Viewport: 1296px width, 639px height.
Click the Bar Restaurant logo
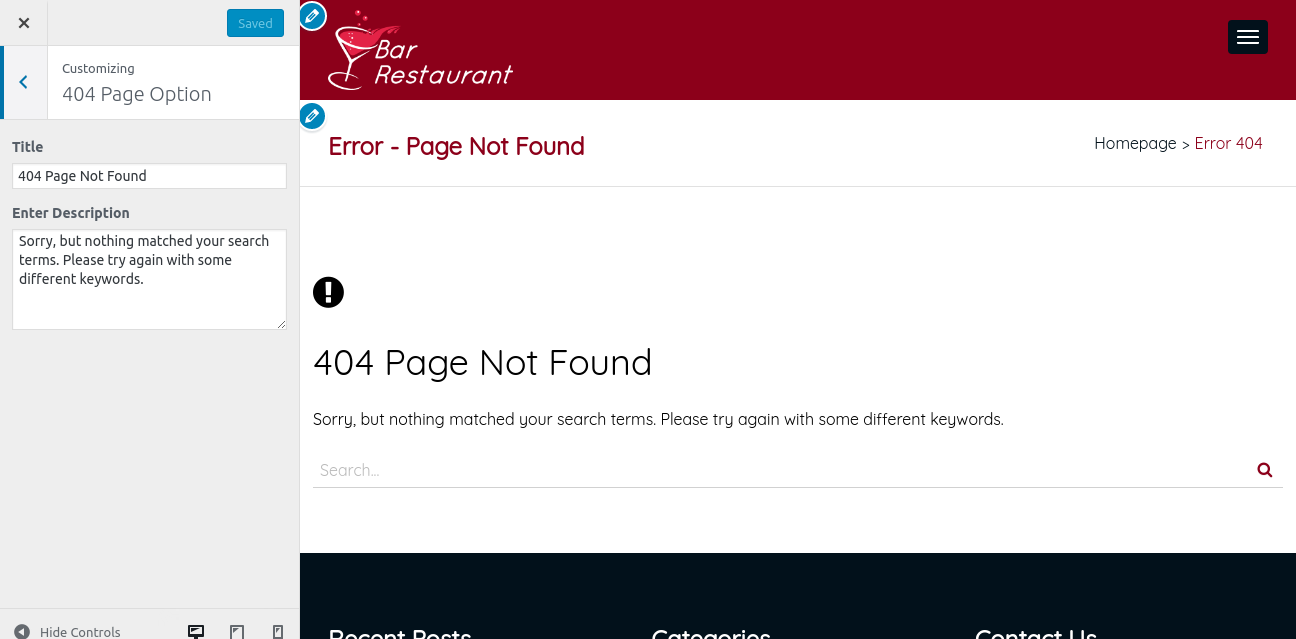(x=420, y=48)
